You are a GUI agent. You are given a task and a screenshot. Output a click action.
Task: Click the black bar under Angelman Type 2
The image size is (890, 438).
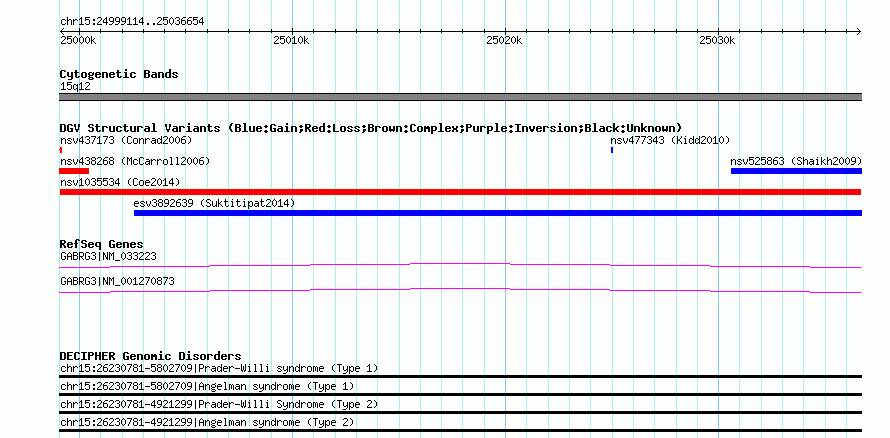pos(460,431)
